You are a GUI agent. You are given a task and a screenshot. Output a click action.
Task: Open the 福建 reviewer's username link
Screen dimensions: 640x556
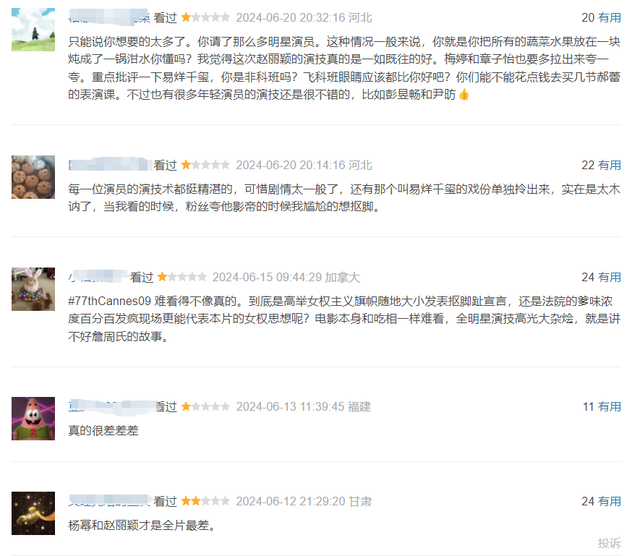(x=111, y=407)
